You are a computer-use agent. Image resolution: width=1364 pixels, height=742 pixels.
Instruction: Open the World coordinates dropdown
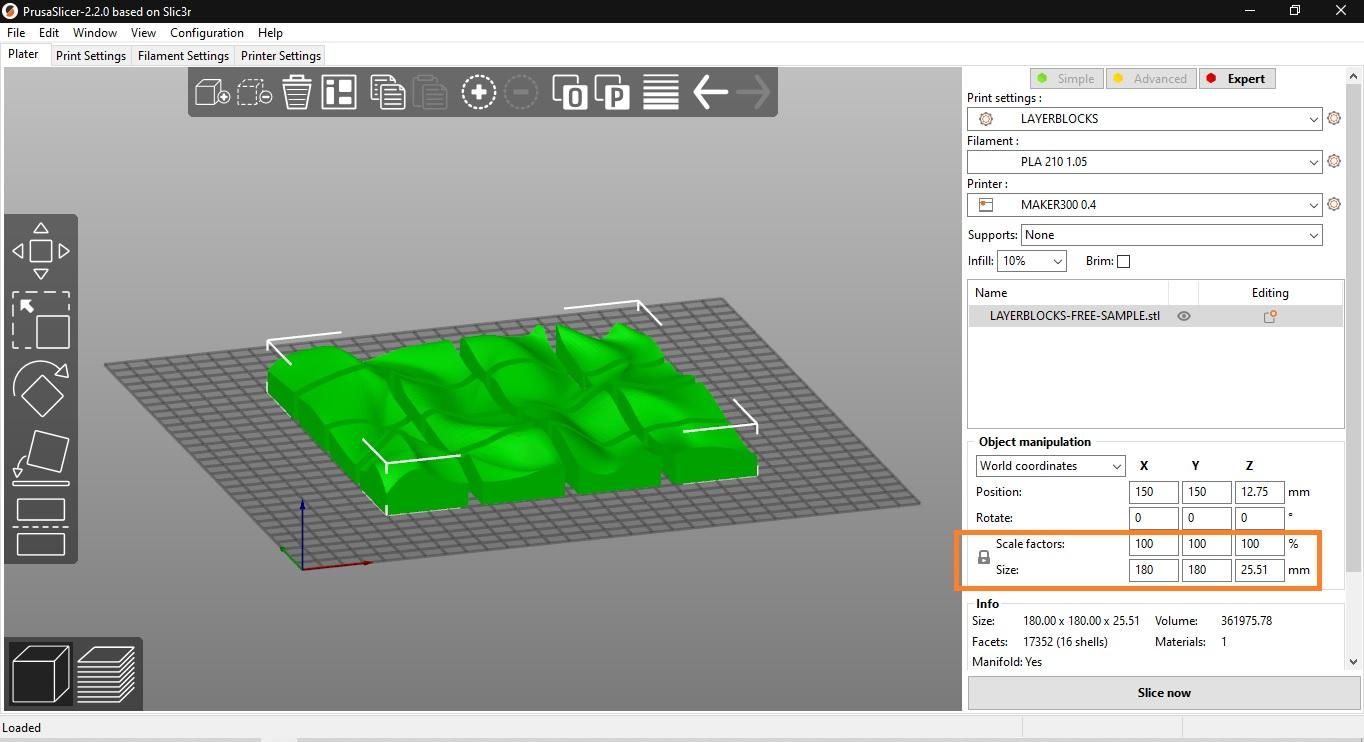[x=1051, y=466]
